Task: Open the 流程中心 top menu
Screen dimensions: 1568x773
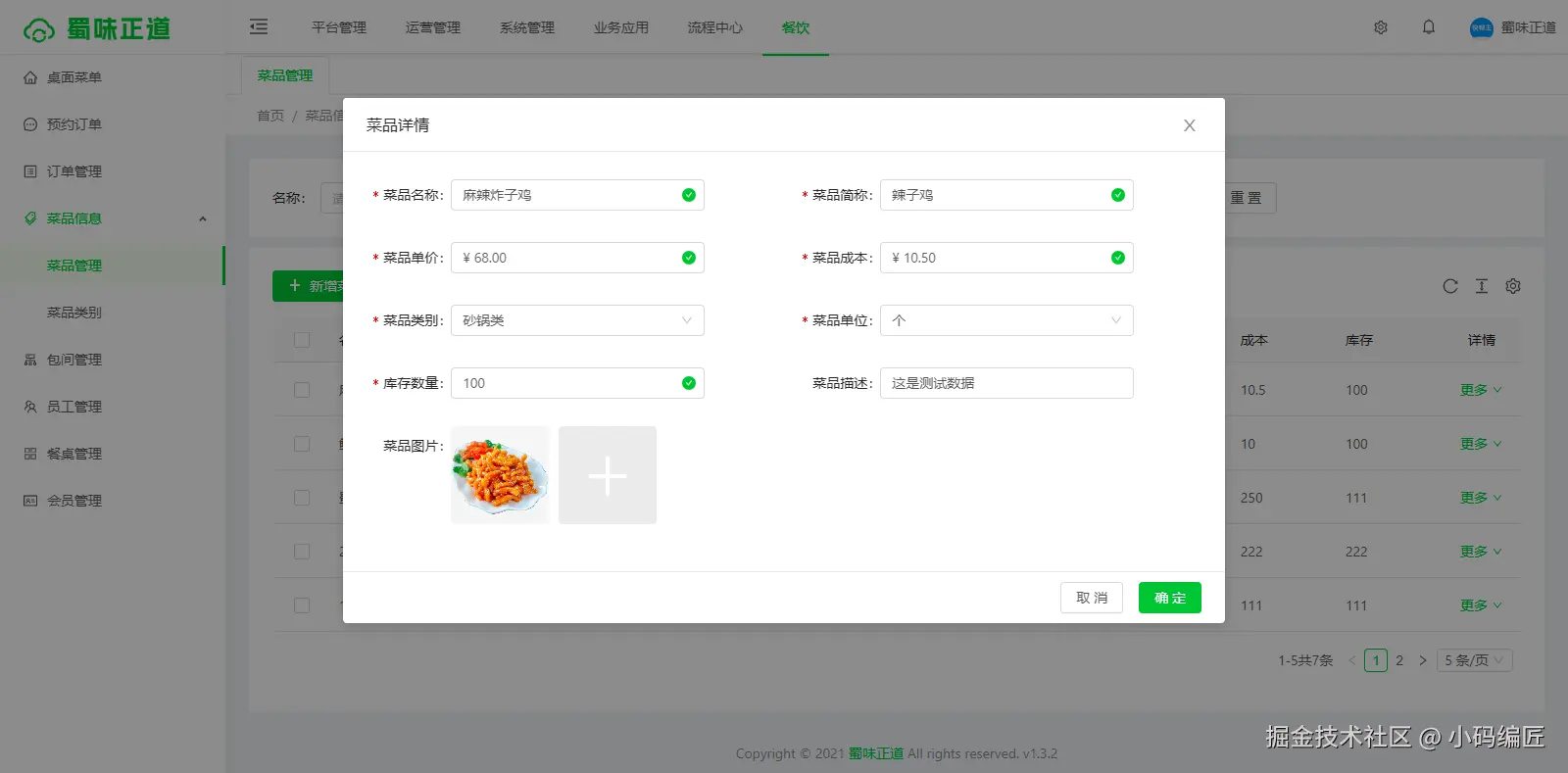Action: [715, 27]
